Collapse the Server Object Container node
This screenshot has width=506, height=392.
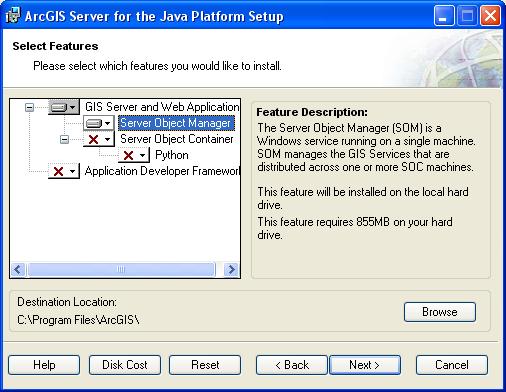click(x=64, y=139)
